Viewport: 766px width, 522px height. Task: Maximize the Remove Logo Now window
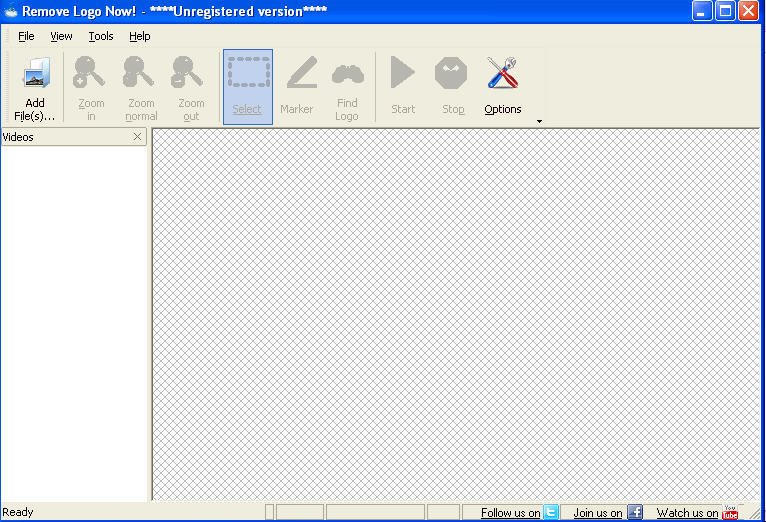tap(725, 11)
